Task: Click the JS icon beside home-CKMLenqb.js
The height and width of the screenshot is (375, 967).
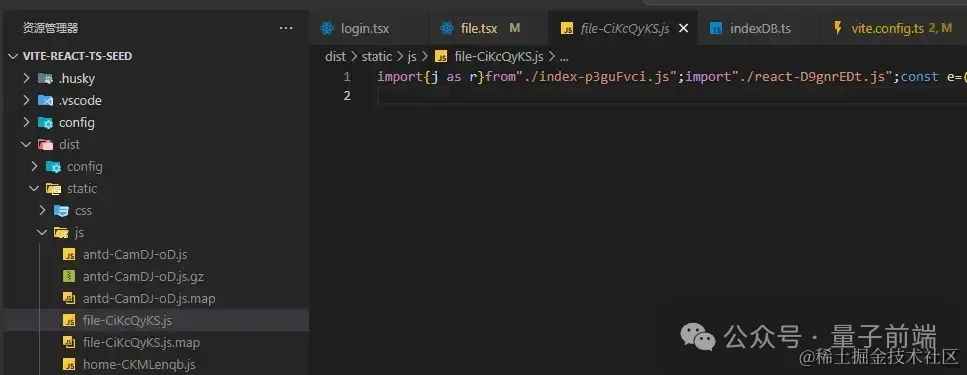Action: (70, 365)
